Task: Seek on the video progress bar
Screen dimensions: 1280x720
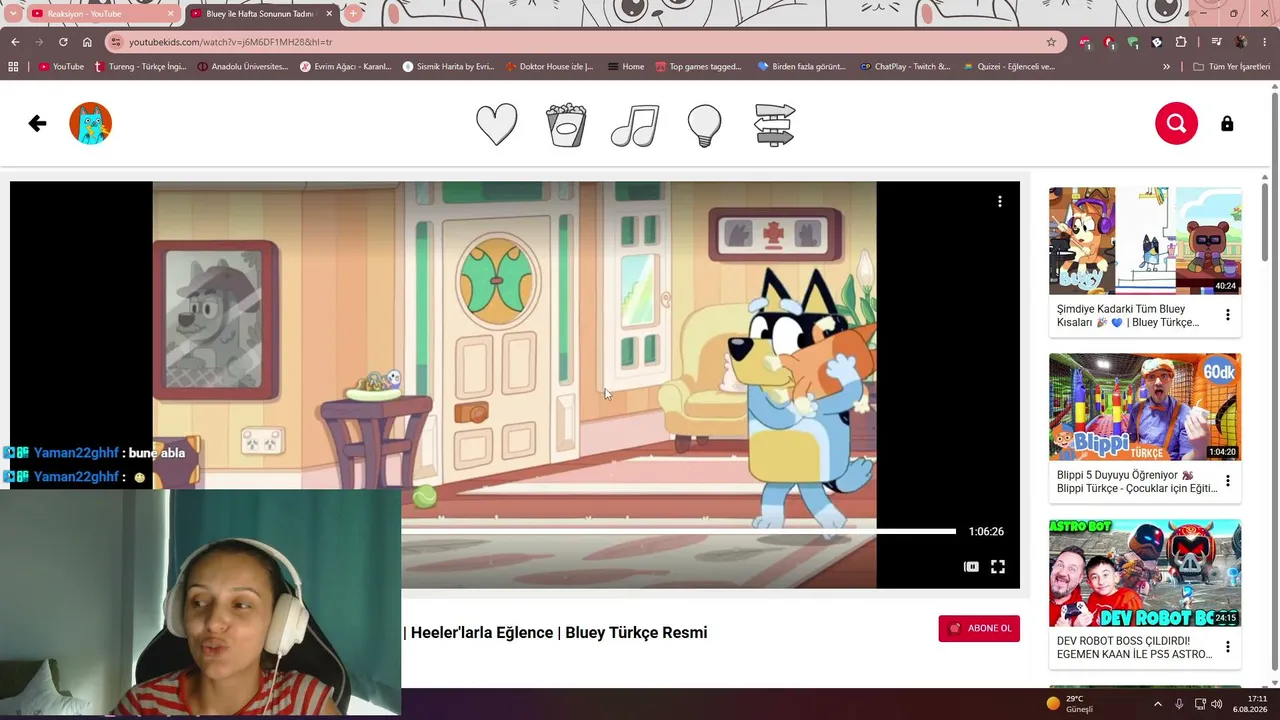Action: [678, 531]
